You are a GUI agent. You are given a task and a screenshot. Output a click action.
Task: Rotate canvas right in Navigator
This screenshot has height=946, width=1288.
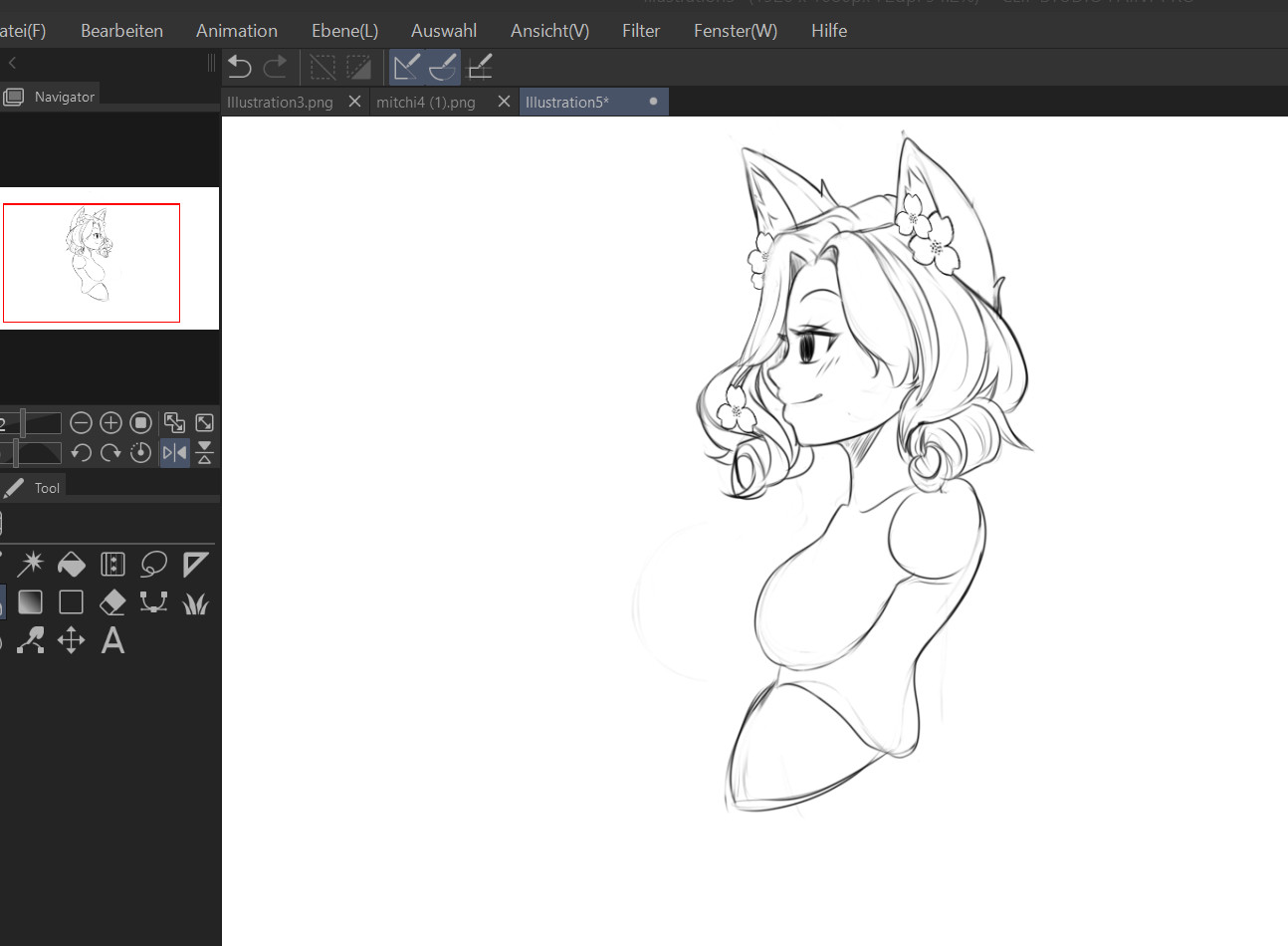pos(110,453)
